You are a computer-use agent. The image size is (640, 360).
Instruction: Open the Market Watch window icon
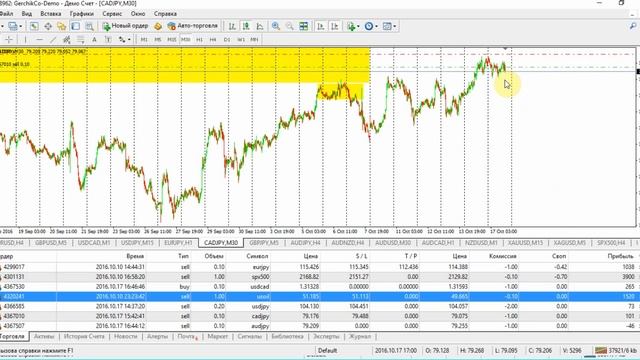point(34,26)
